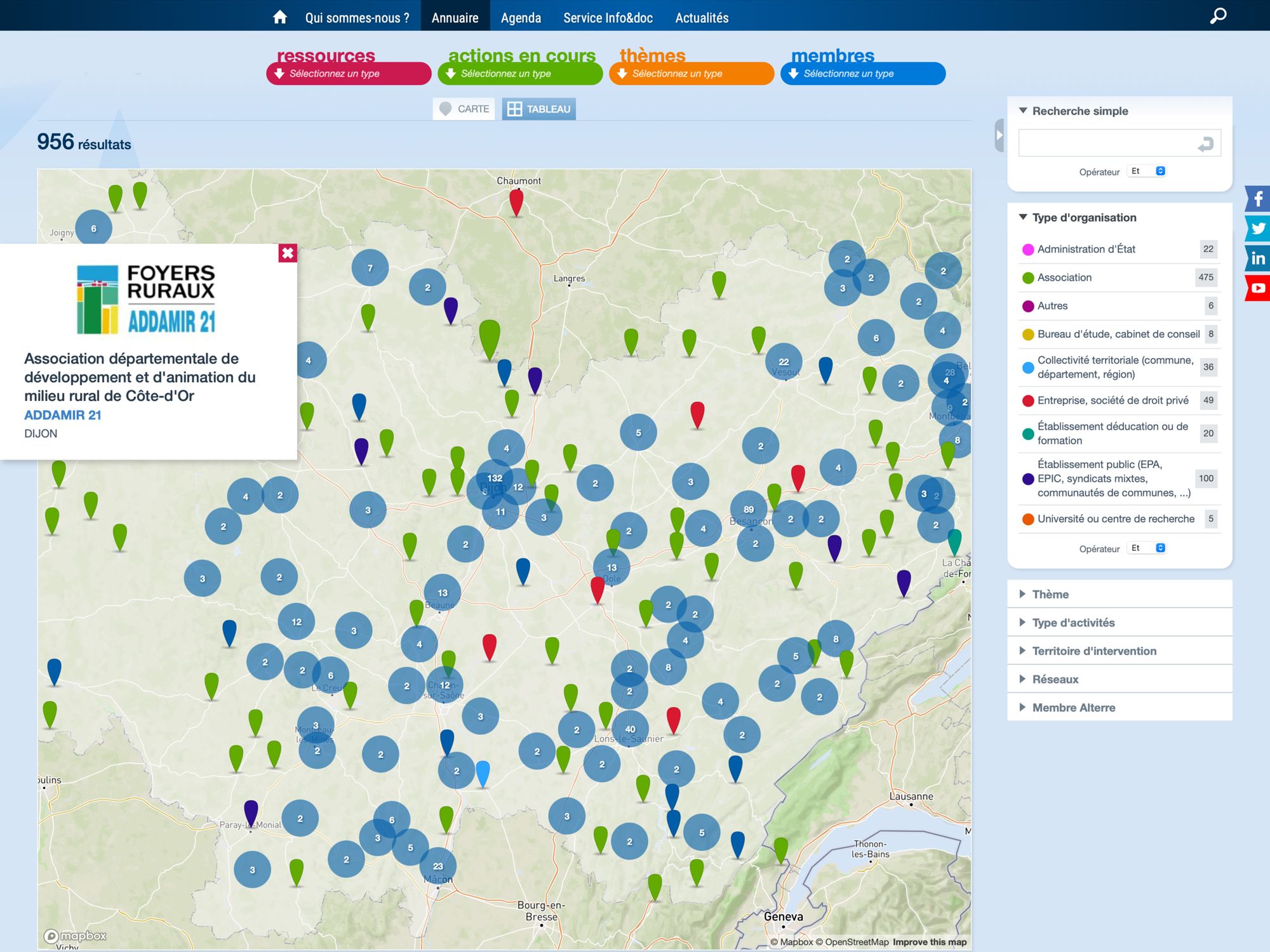Open the ressources type dropdown

(x=348, y=74)
